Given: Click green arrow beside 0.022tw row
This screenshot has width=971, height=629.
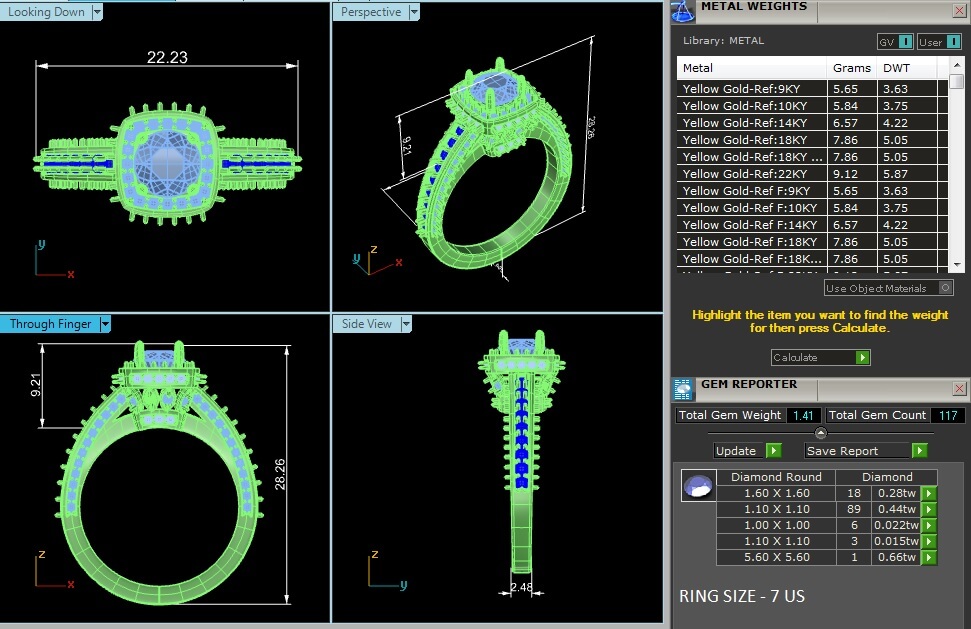Looking at the screenshot, I should tap(929, 525).
